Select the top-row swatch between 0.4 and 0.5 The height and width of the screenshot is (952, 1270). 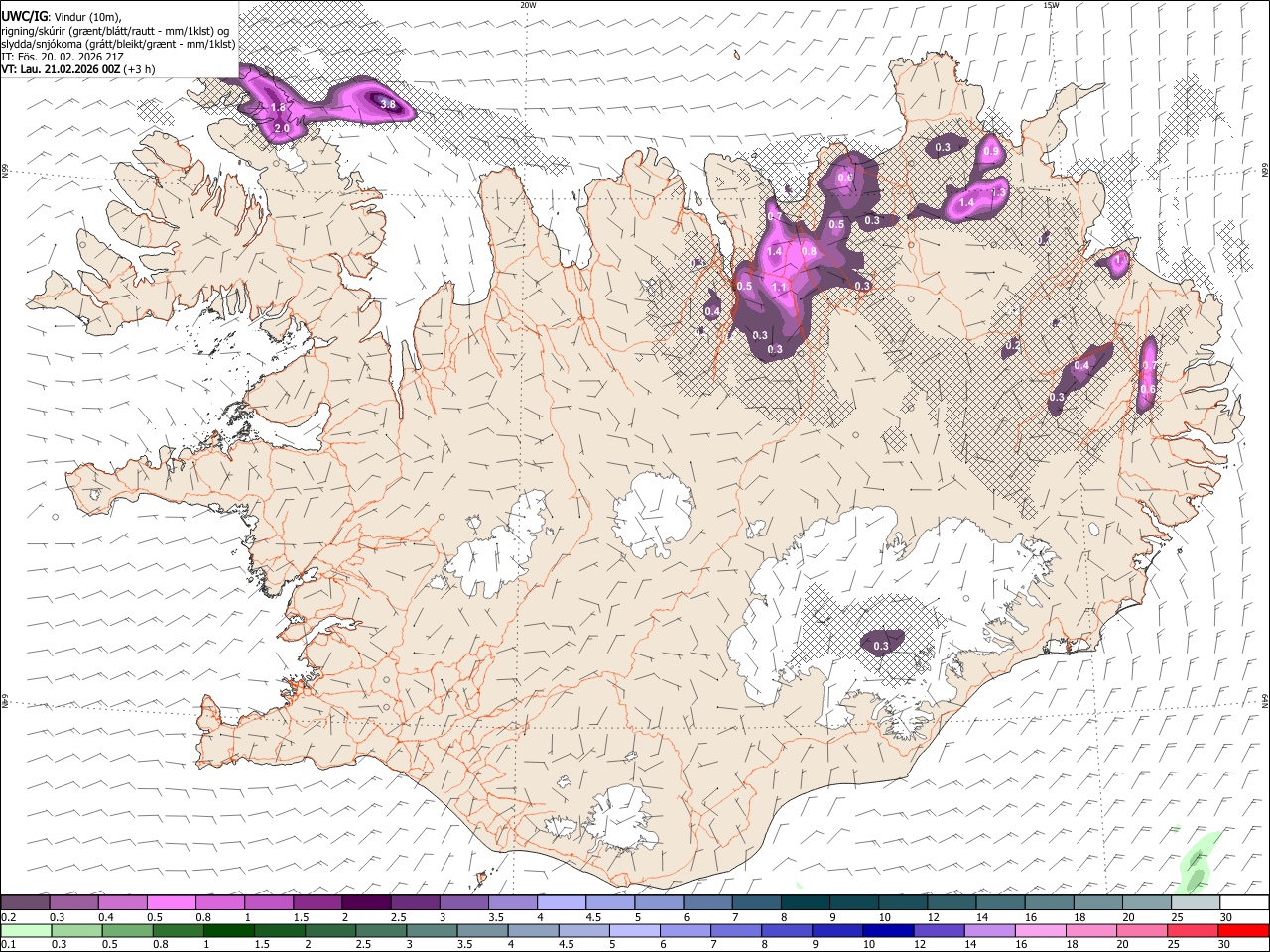tap(122, 903)
